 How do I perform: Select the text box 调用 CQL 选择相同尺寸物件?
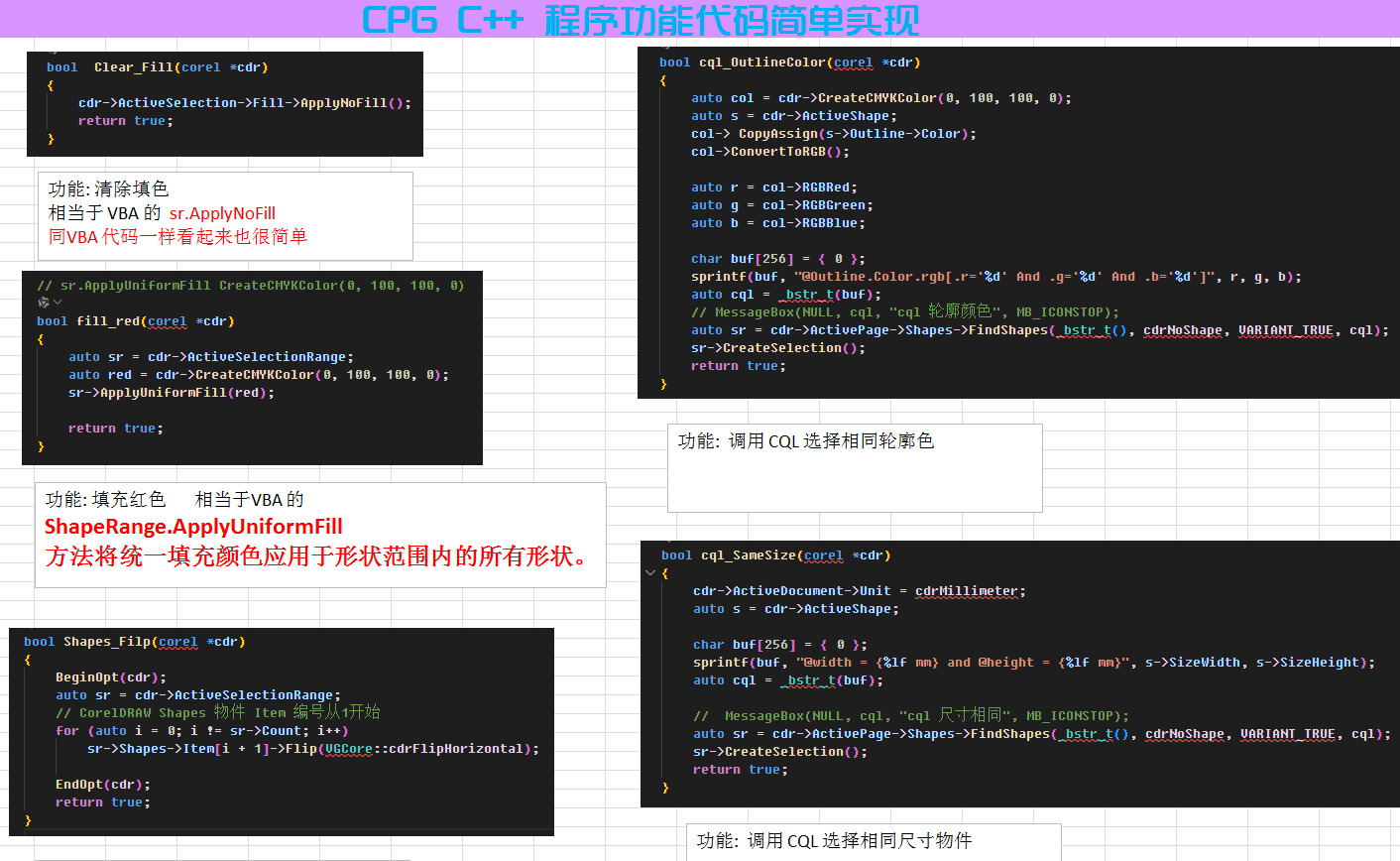[x=874, y=842]
